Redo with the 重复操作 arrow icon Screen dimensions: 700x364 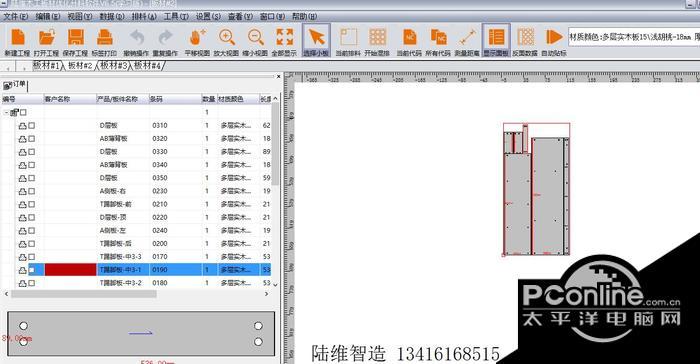tap(165, 38)
